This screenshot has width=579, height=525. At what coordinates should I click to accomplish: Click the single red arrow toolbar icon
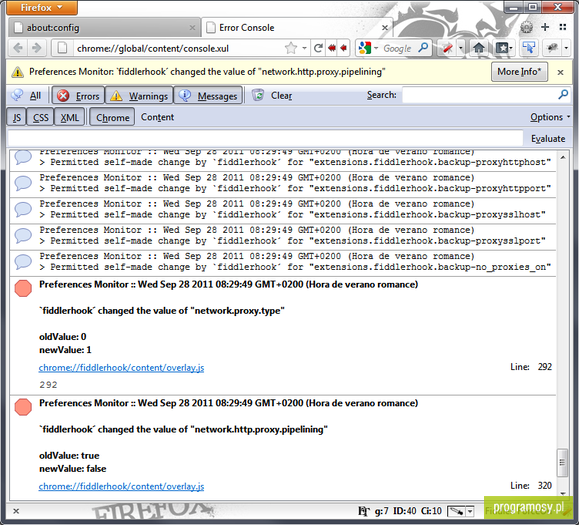[x=344, y=48]
